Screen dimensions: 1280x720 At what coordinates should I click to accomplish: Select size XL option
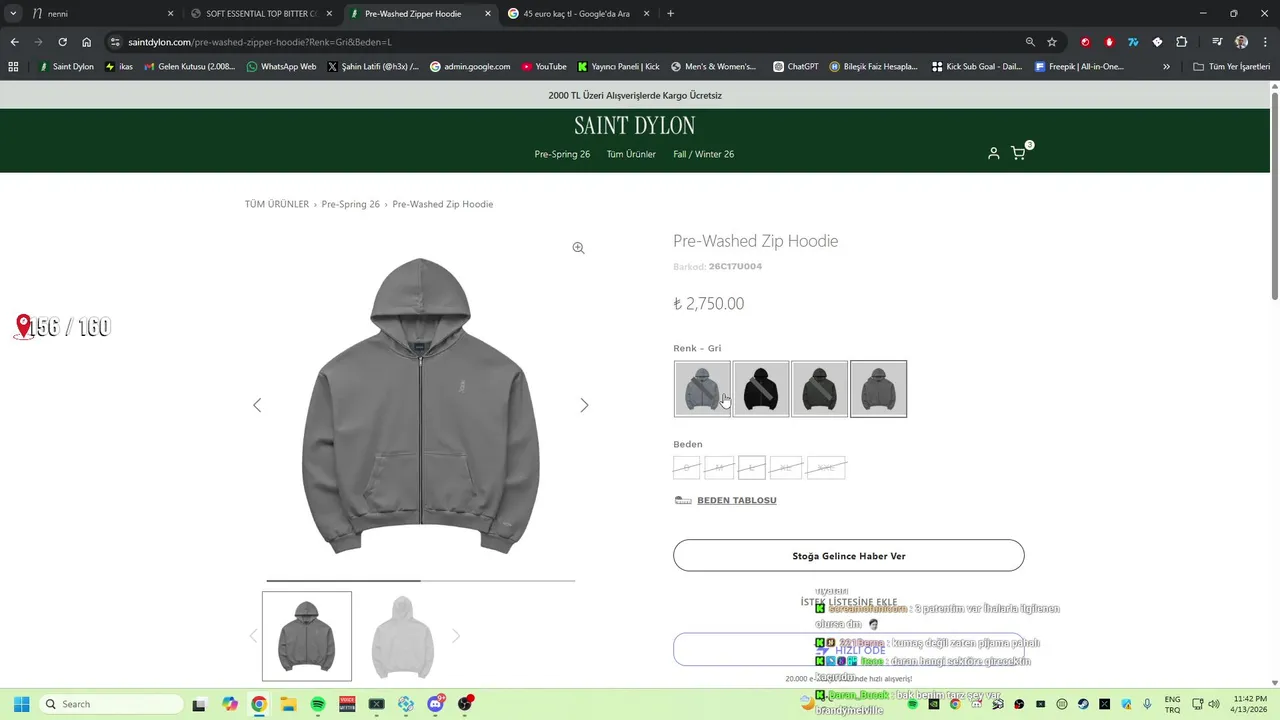[x=786, y=467]
